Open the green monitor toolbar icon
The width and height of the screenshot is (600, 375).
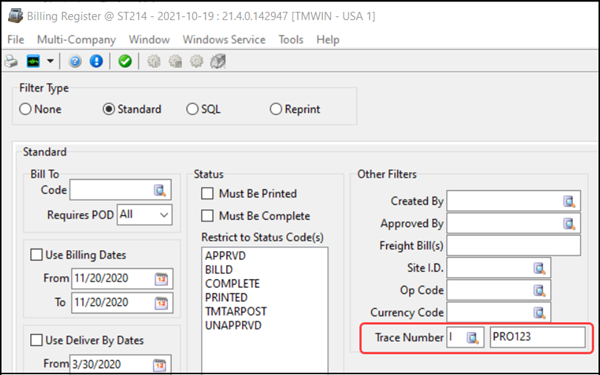coord(33,61)
